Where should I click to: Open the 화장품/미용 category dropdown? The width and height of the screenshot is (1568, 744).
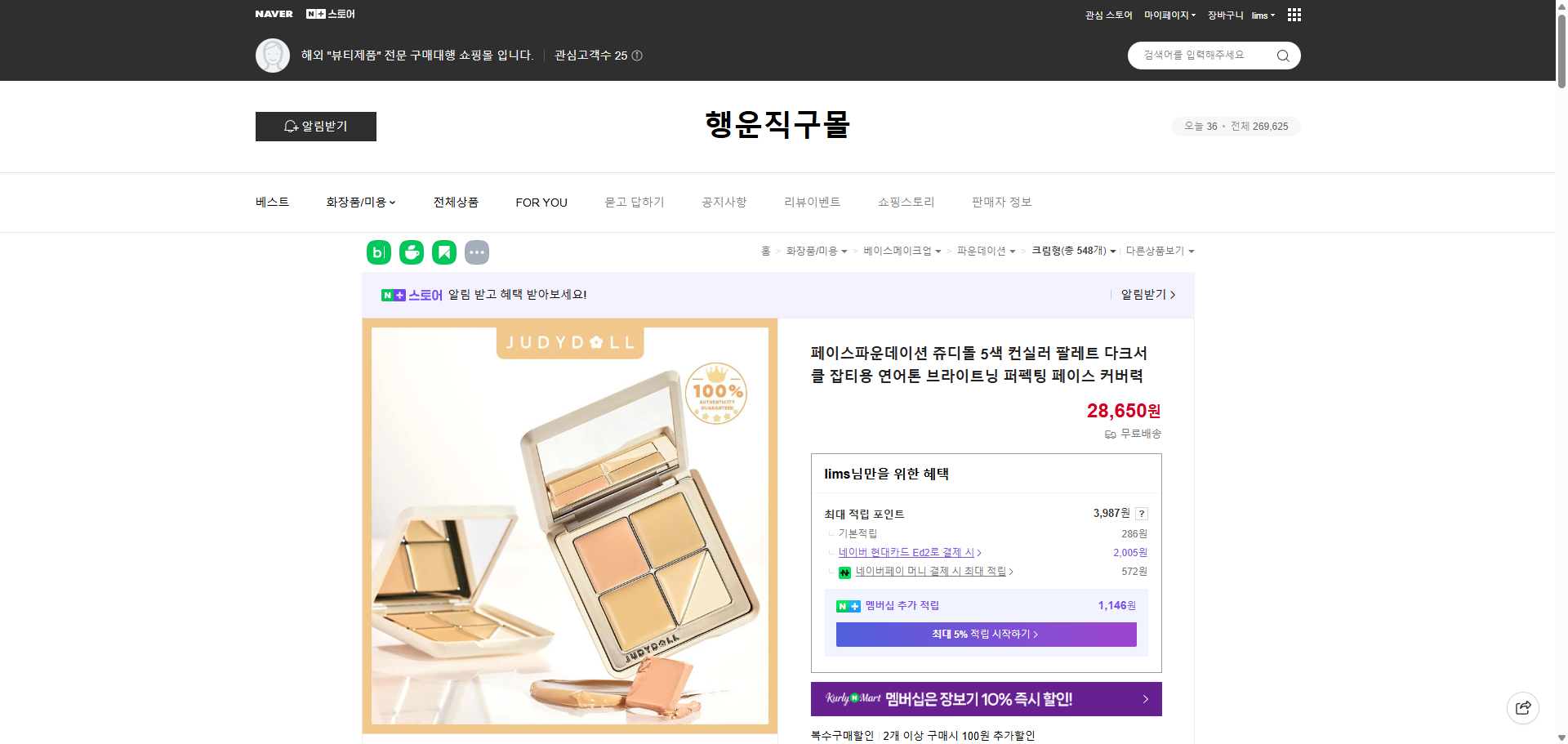(x=360, y=202)
